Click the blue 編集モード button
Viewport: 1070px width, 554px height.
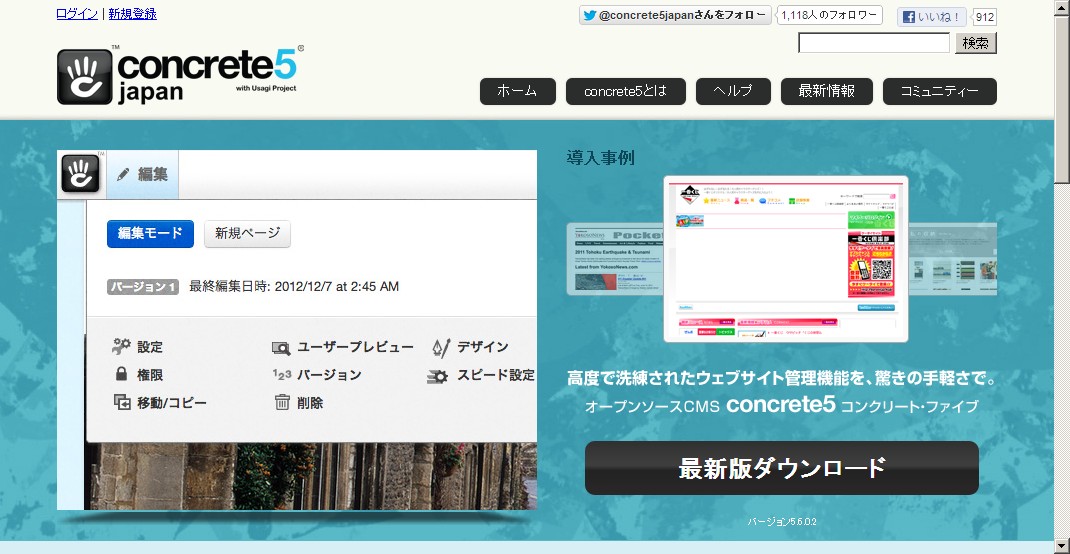tap(150, 233)
